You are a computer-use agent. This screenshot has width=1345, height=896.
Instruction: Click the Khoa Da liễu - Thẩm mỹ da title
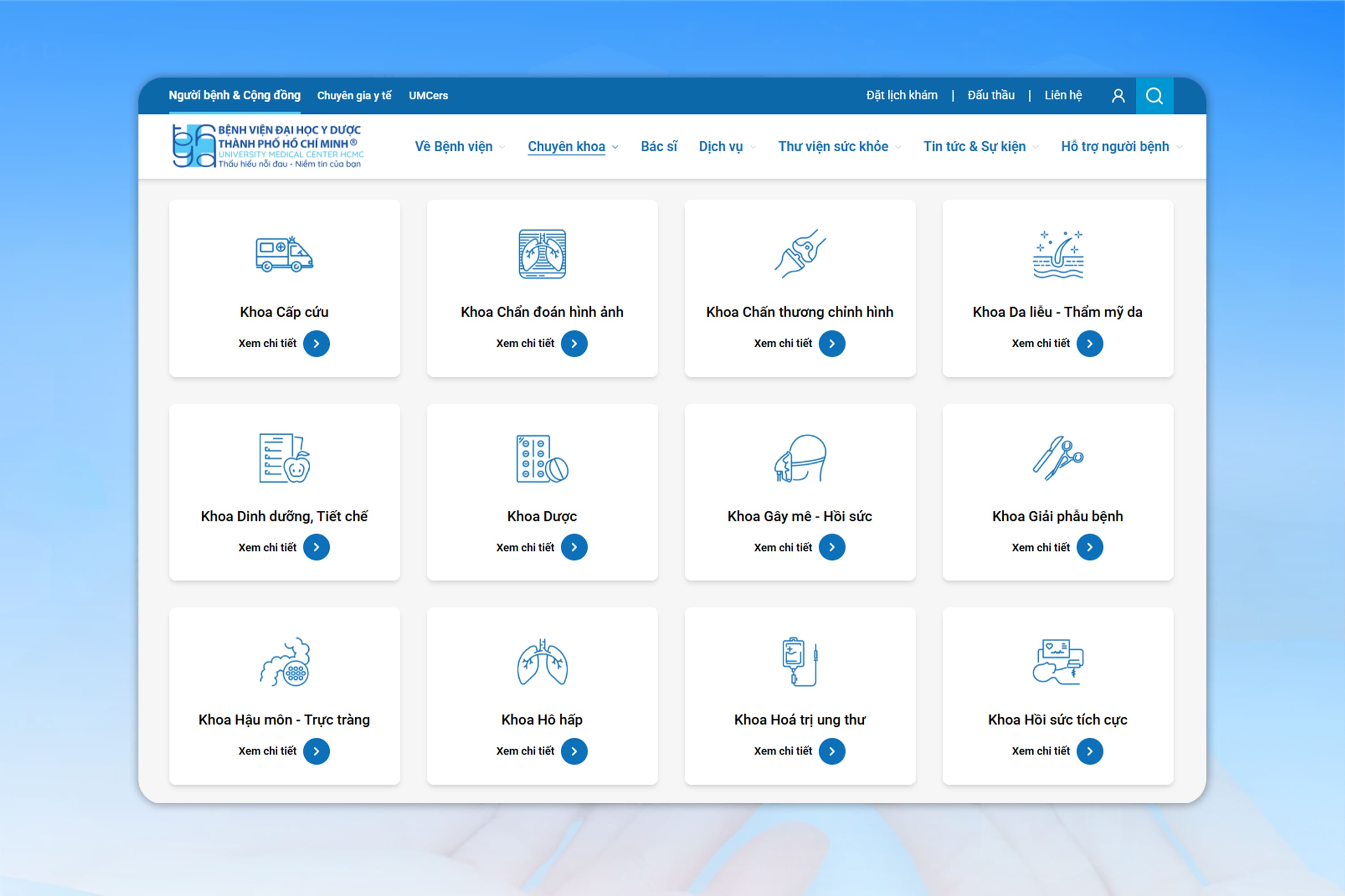[1058, 312]
